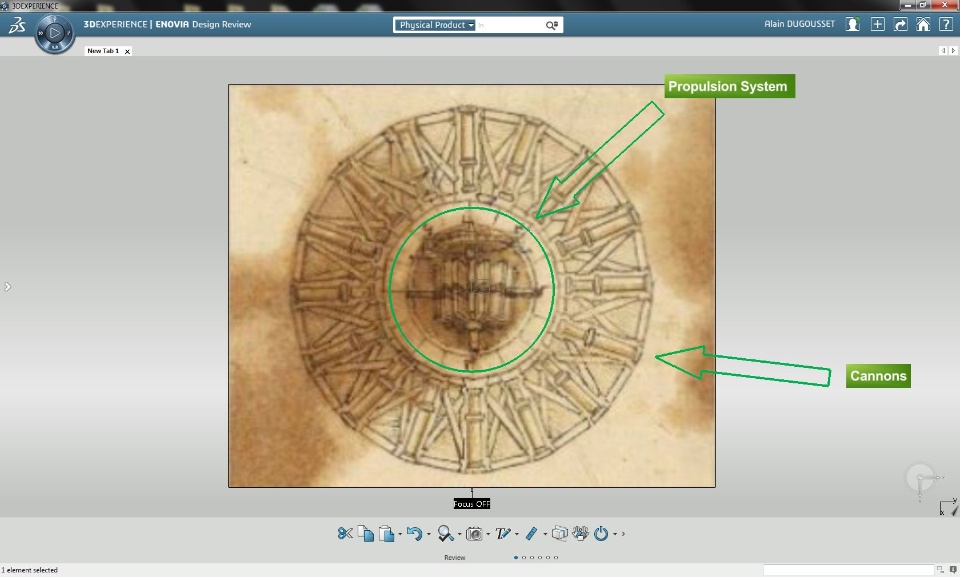This screenshot has height=577, width=960.
Task: Click the first small status bar icon right
Action: coord(940,570)
